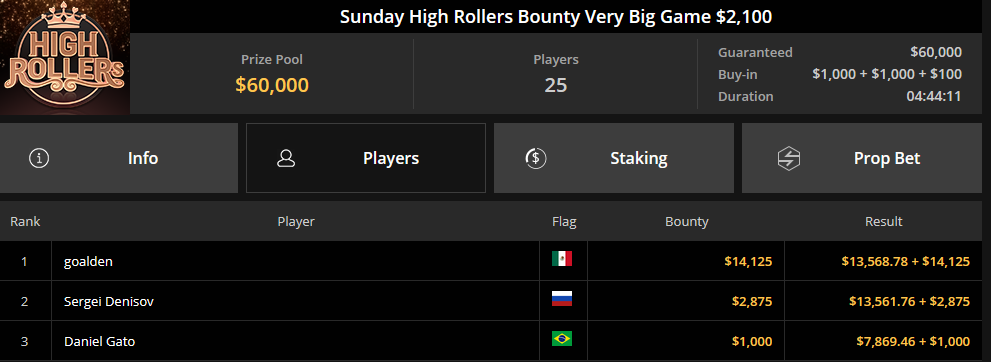Sort by the Player column header
This screenshot has height=362, width=991.
click(x=296, y=222)
